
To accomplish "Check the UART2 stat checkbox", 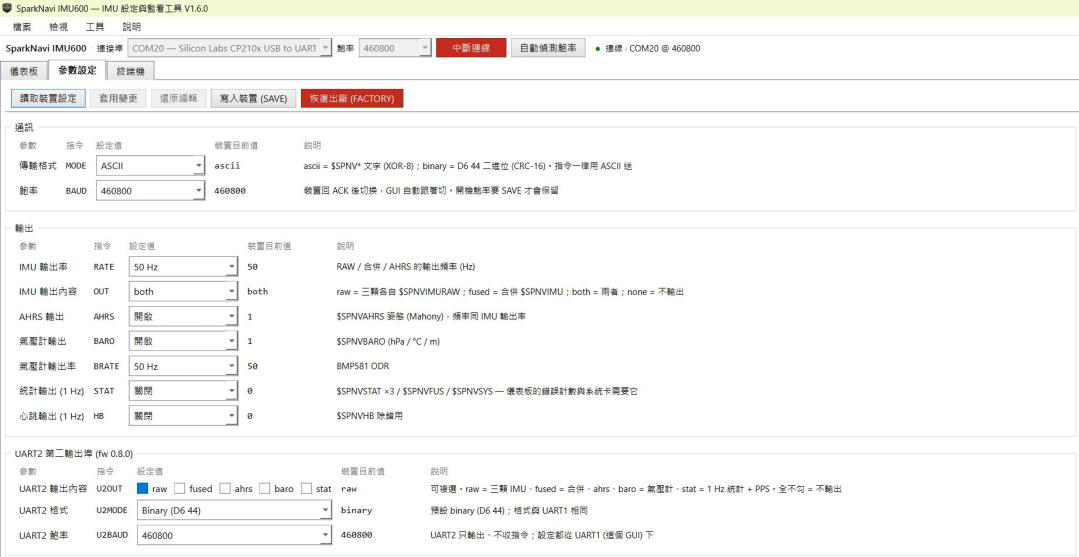I will point(306,488).
